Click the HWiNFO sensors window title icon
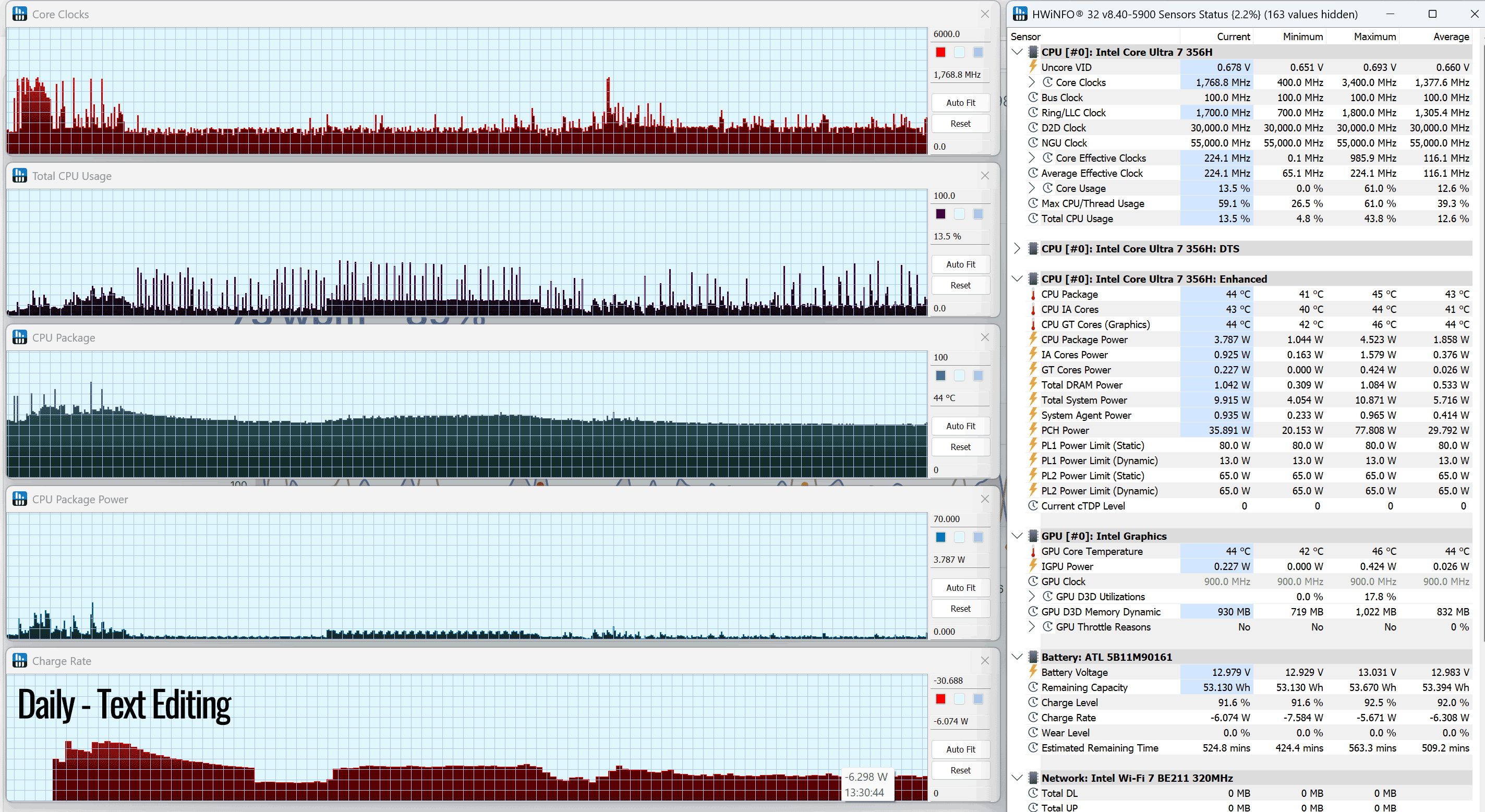1485x812 pixels. pos(1020,14)
